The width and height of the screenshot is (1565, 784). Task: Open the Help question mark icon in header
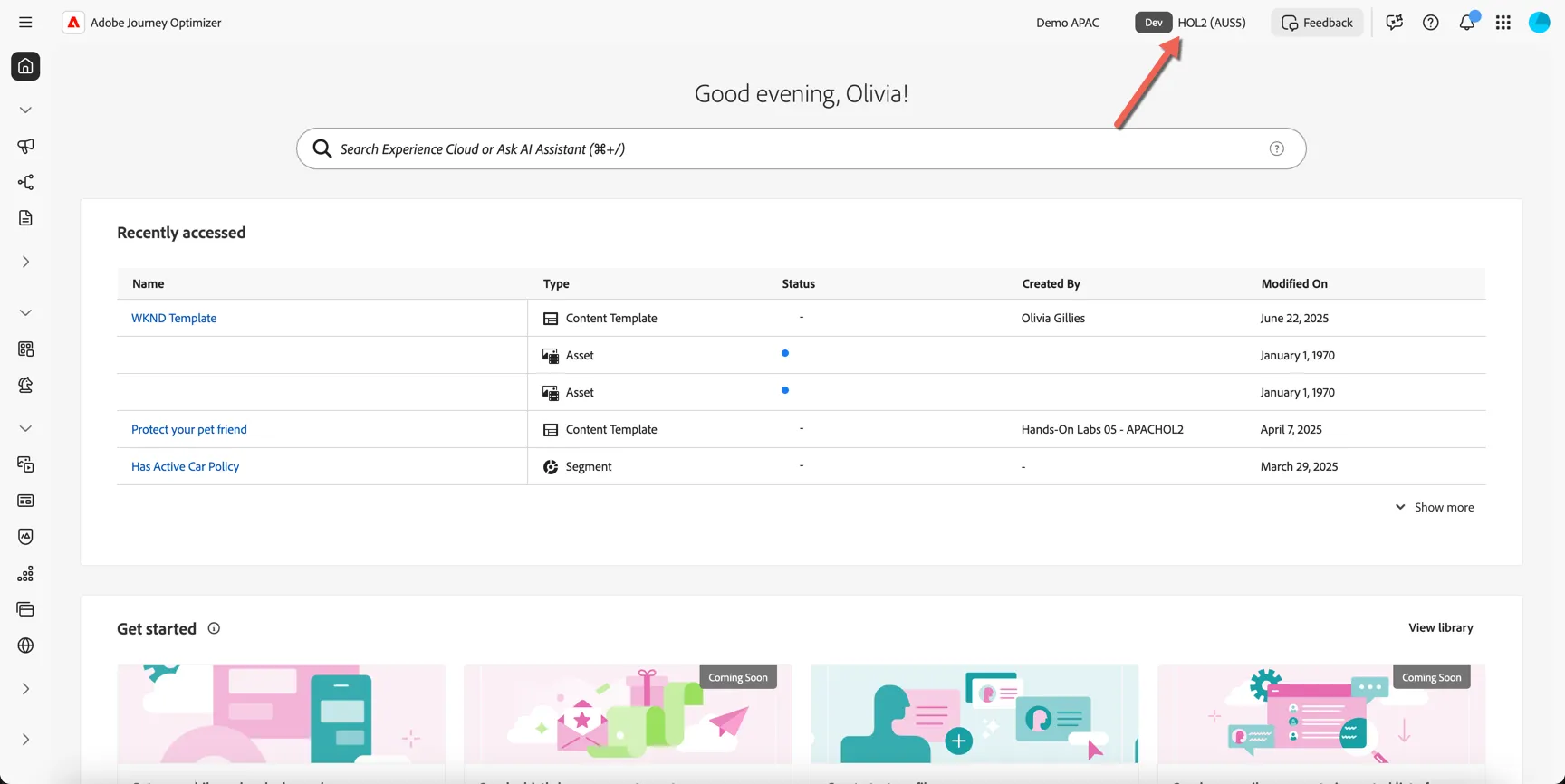(x=1431, y=23)
